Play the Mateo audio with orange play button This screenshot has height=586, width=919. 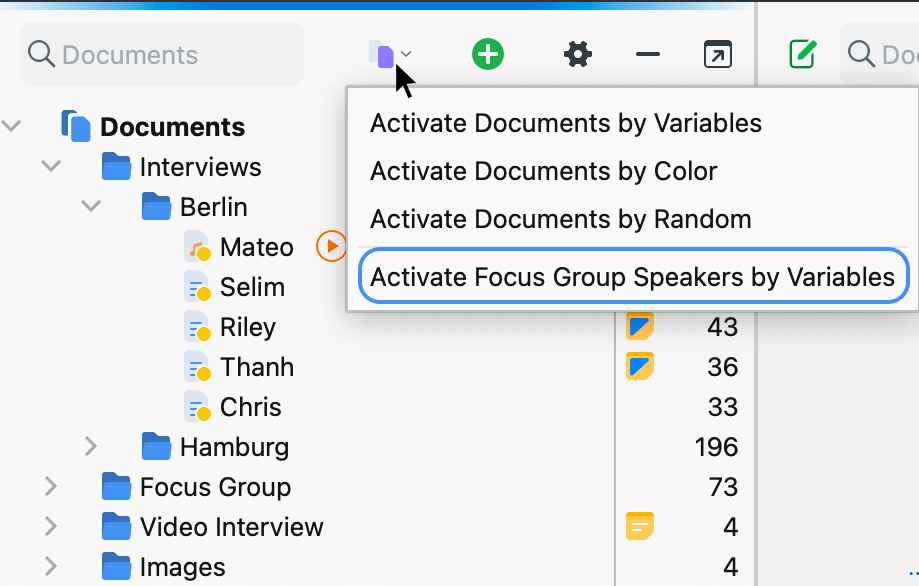tap(331, 246)
